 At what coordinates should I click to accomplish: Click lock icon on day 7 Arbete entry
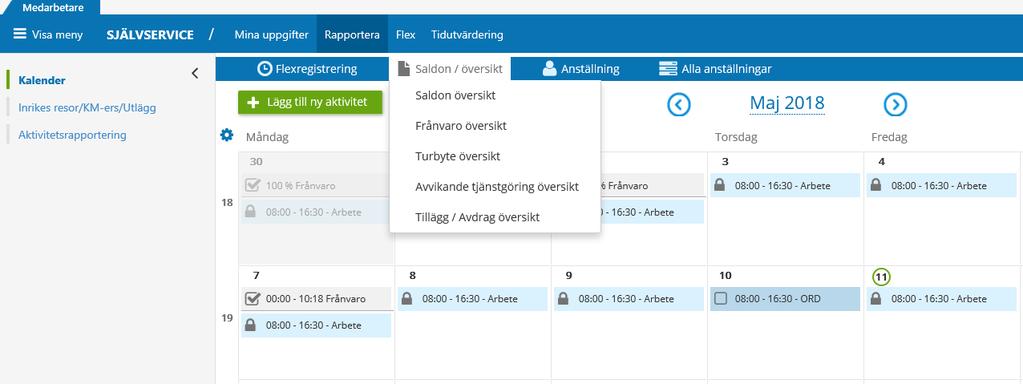pyautogui.click(x=250, y=325)
